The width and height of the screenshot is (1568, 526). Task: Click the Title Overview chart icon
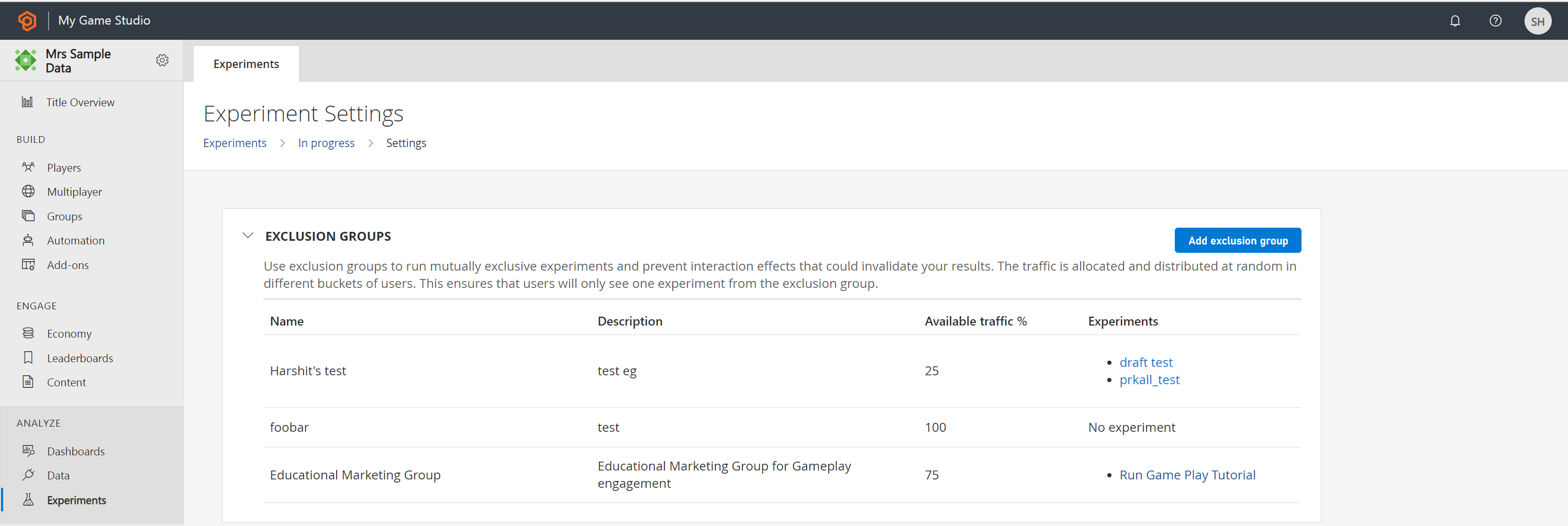(x=27, y=102)
